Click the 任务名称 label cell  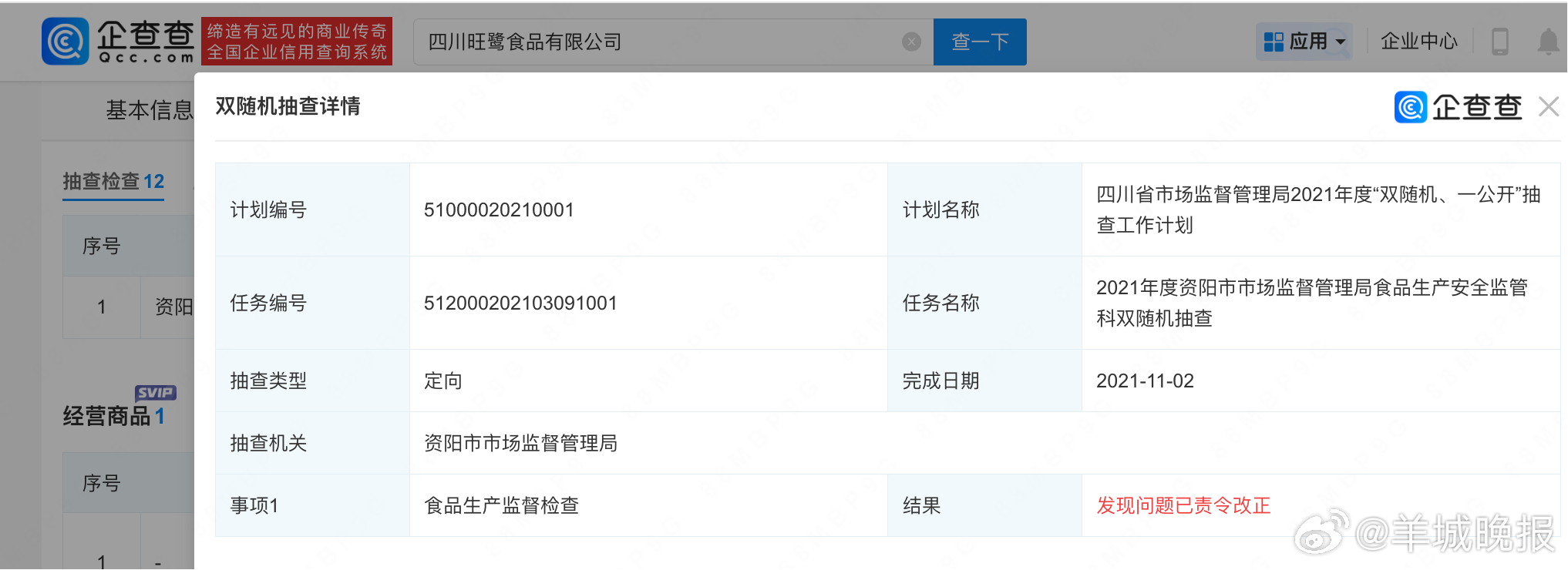(x=984, y=303)
